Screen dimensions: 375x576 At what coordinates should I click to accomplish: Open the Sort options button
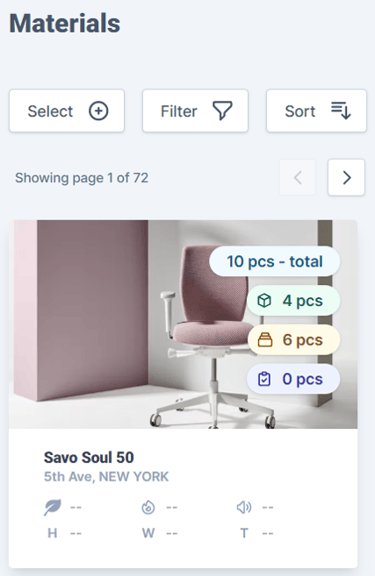pos(316,111)
